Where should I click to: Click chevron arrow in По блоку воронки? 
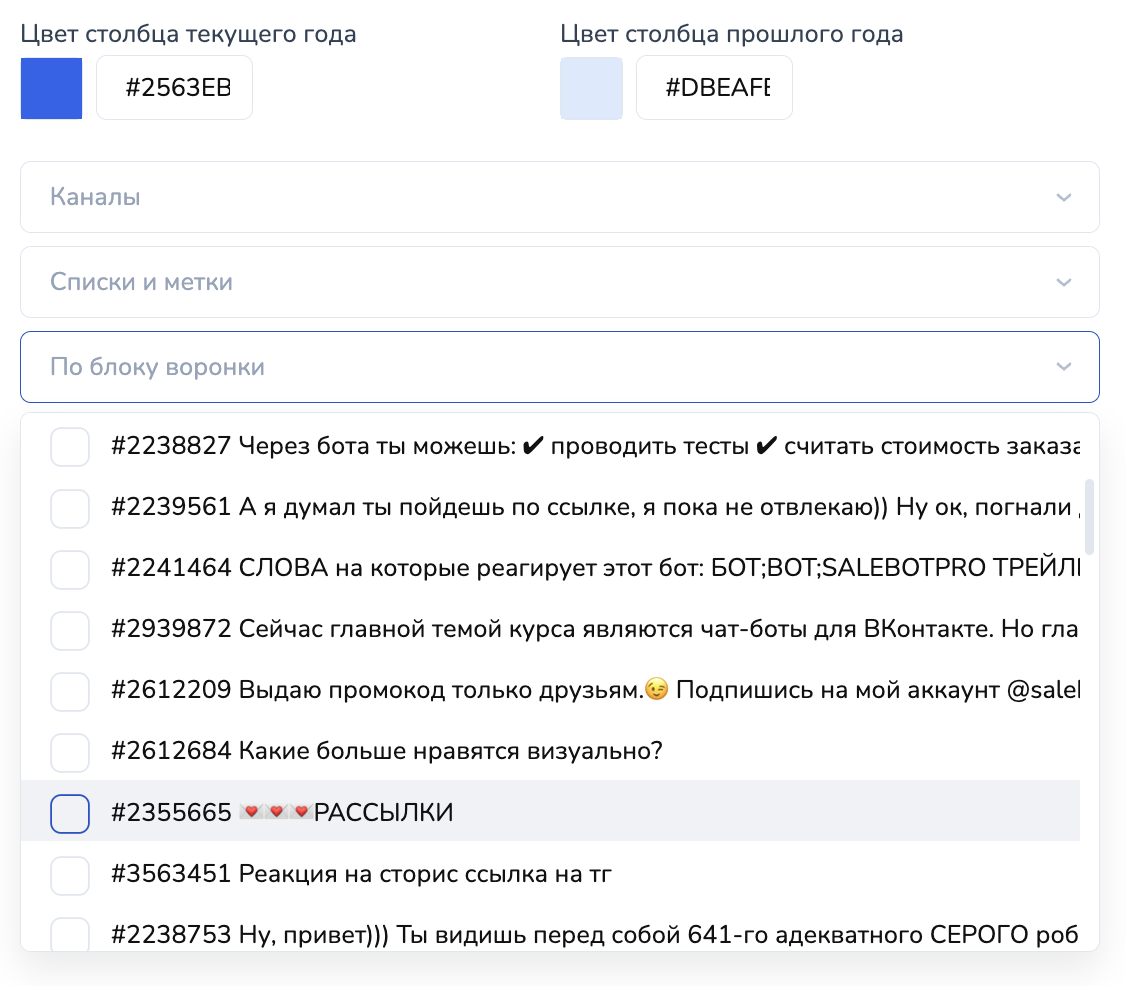[x=1063, y=367]
